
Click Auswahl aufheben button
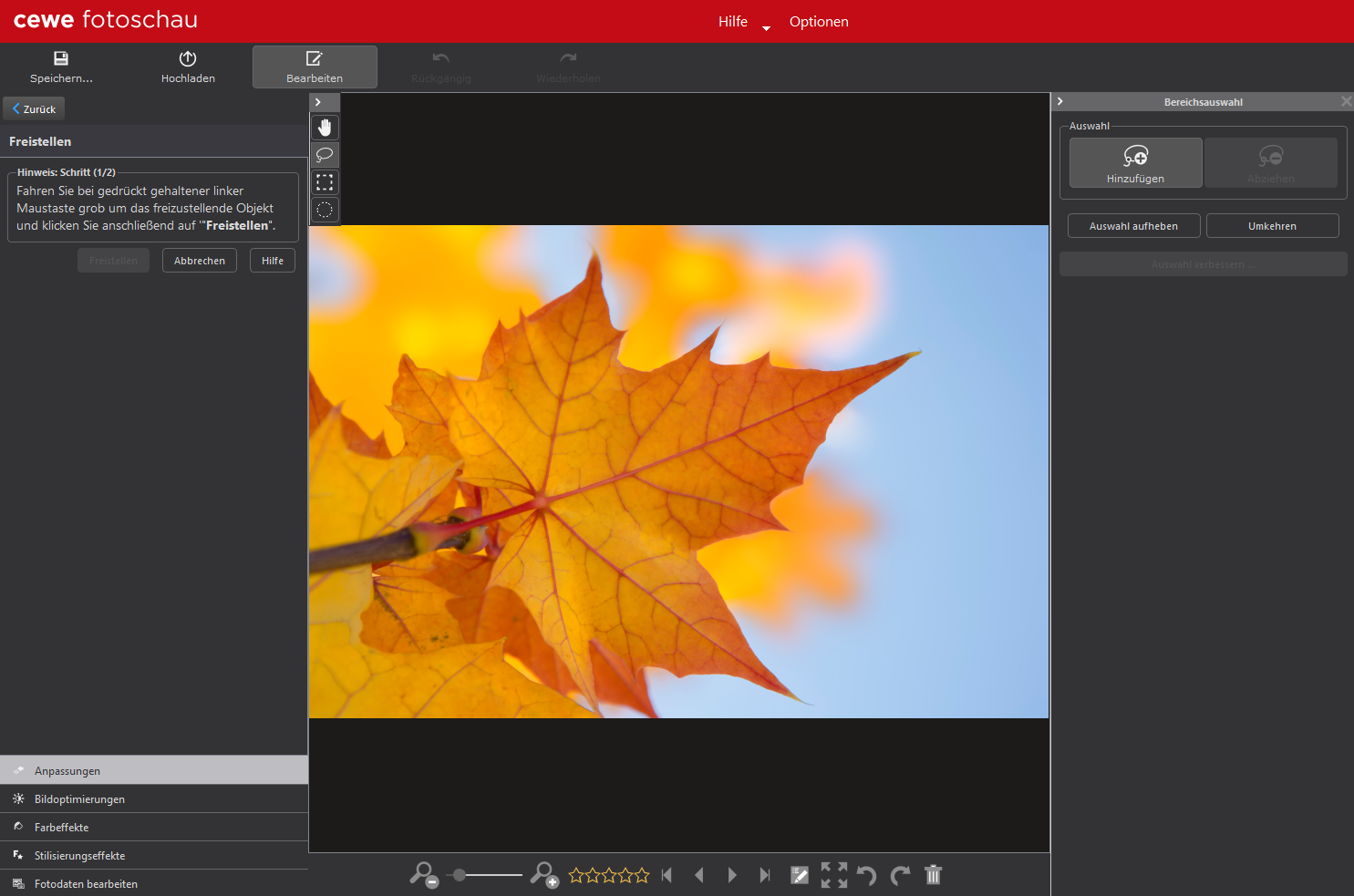(1133, 226)
